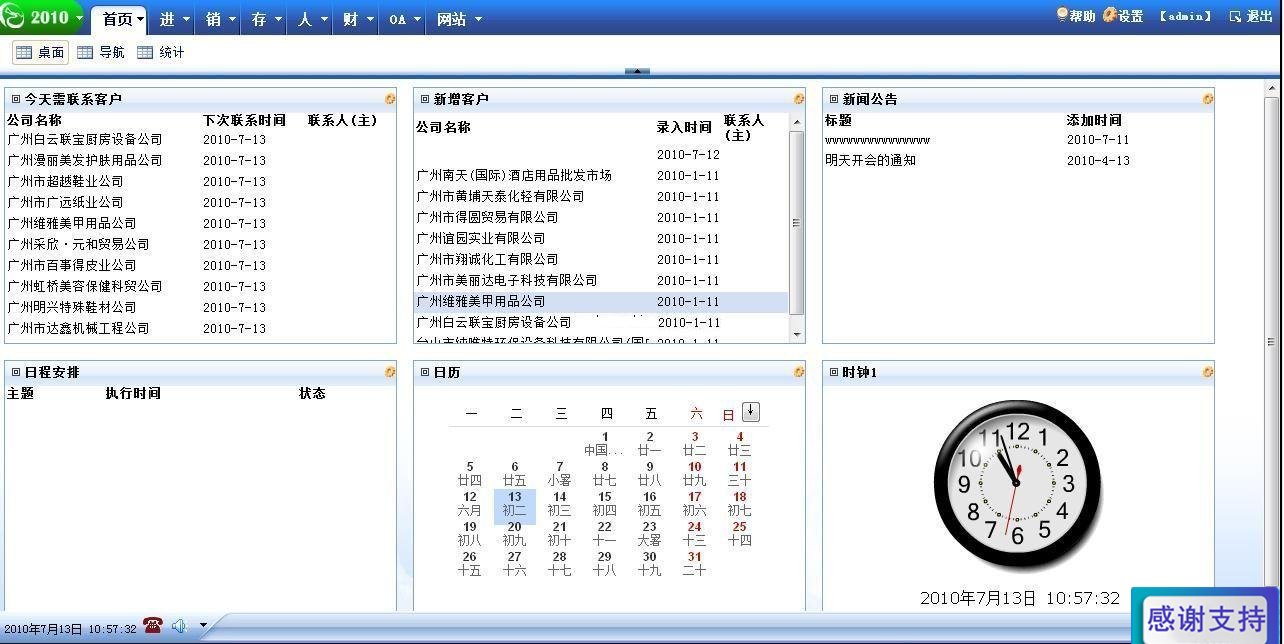
Task: Open 广州漫丽美发护肤用品公司 customer
Action: [85, 160]
